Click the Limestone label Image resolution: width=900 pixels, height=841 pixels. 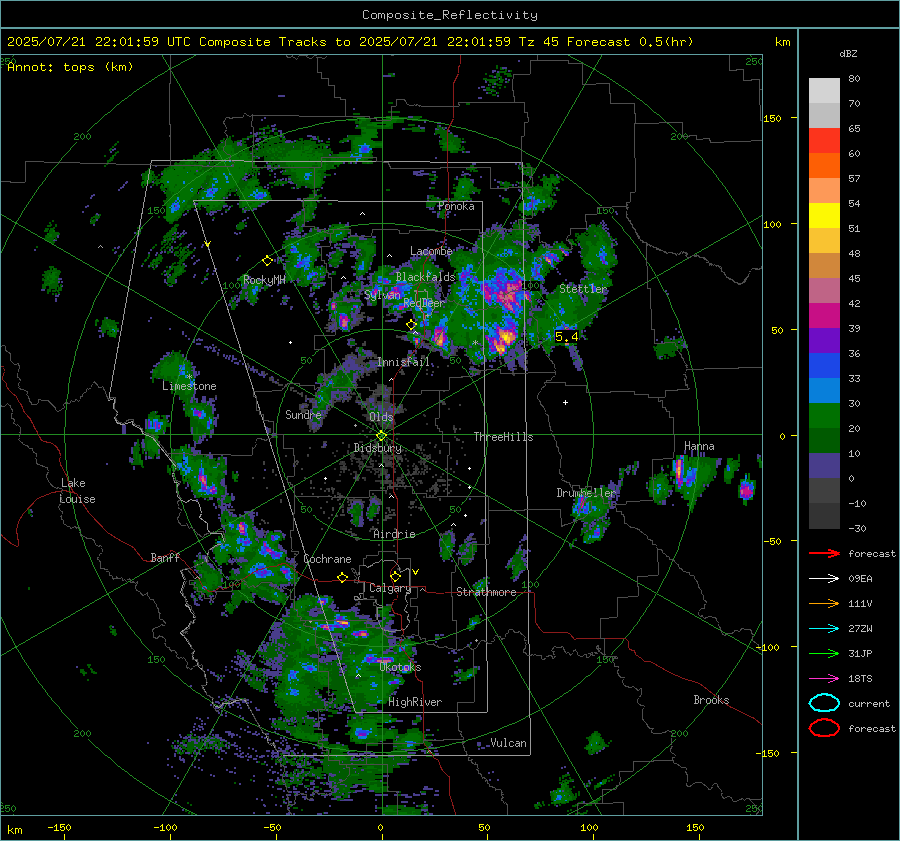tap(189, 386)
